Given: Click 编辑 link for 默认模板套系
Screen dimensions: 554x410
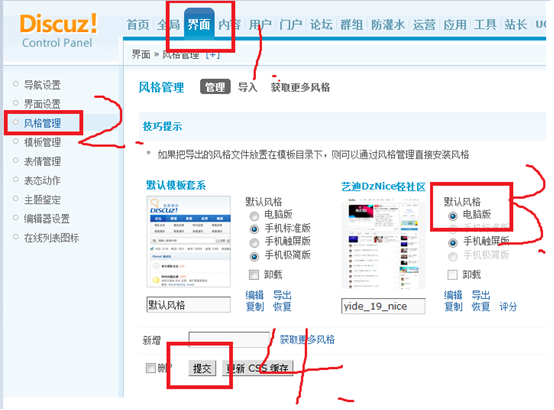Looking at the screenshot, I should [254, 295].
